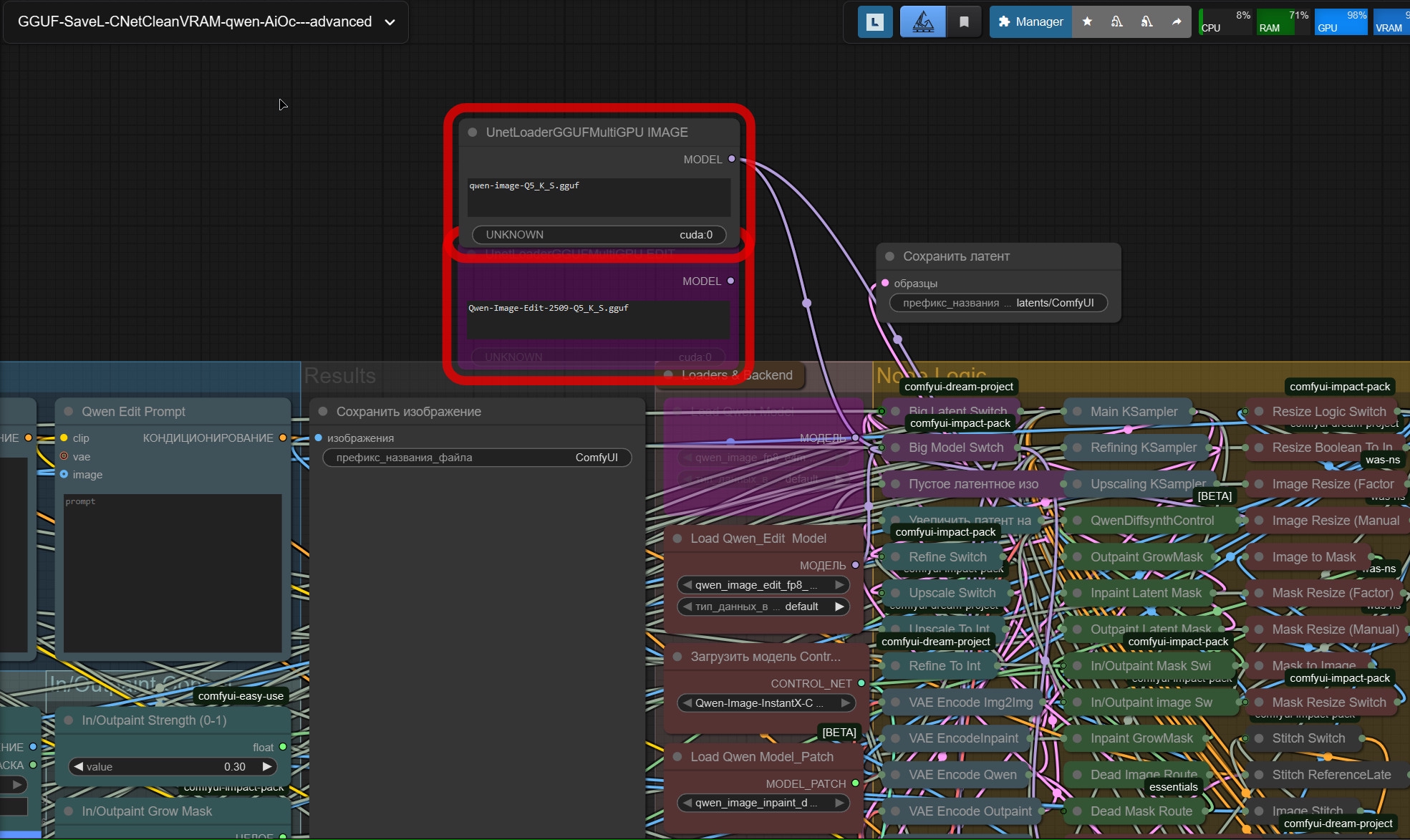Click the star icon next to Manager
Image resolution: width=1410 pixels, height=840 pixels.
[x=1087, y=22]
